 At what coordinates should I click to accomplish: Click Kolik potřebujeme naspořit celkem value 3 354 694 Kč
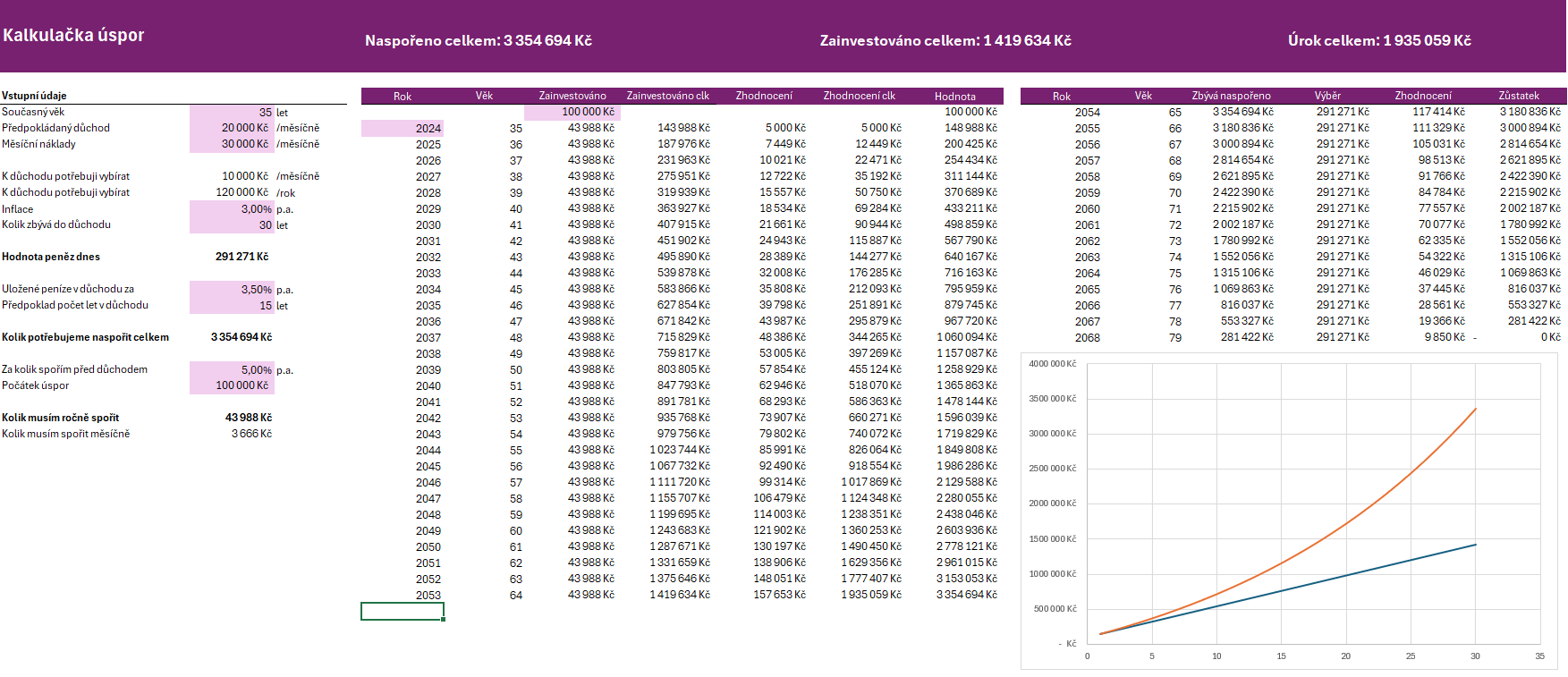click(242, 337)
